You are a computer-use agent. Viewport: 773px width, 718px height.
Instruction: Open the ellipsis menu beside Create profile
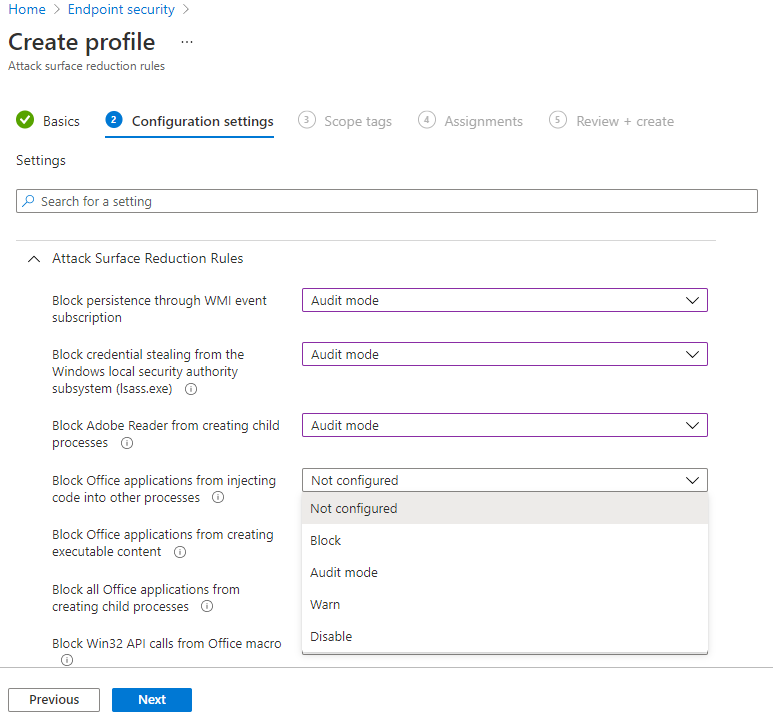point(187,42)
